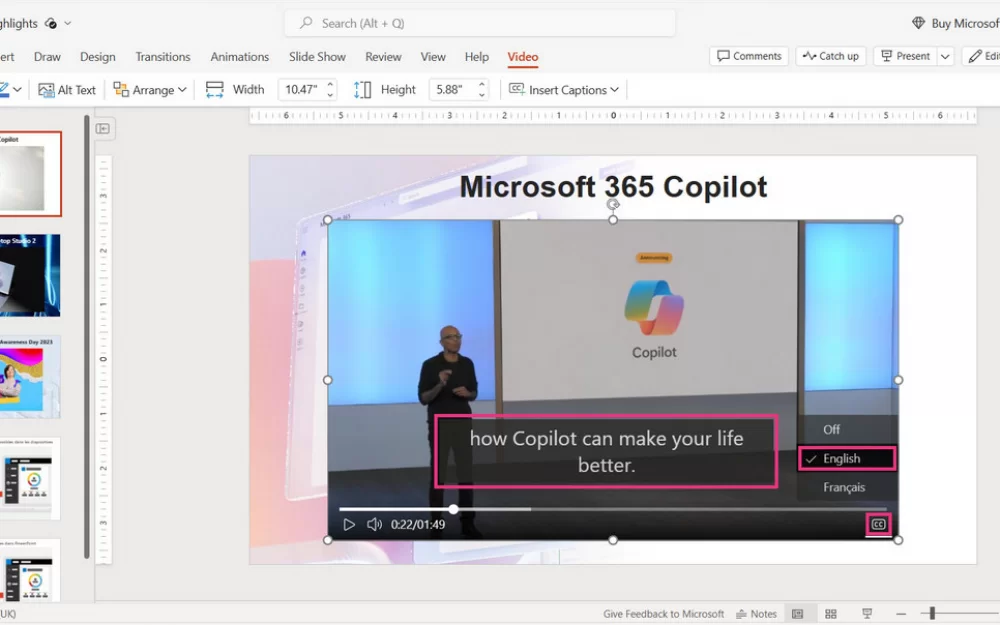This screenshot has height=625, width=1000.
Task: Open the Insert Captions dropdown
Action: (x=564, y=90)
